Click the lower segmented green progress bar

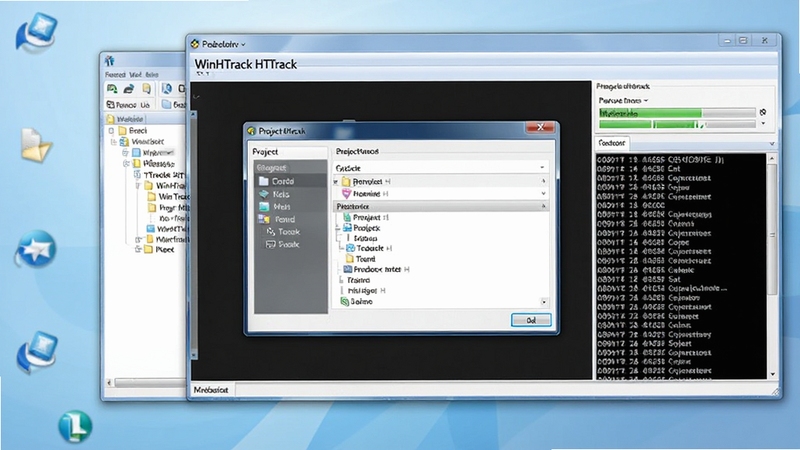677,124
